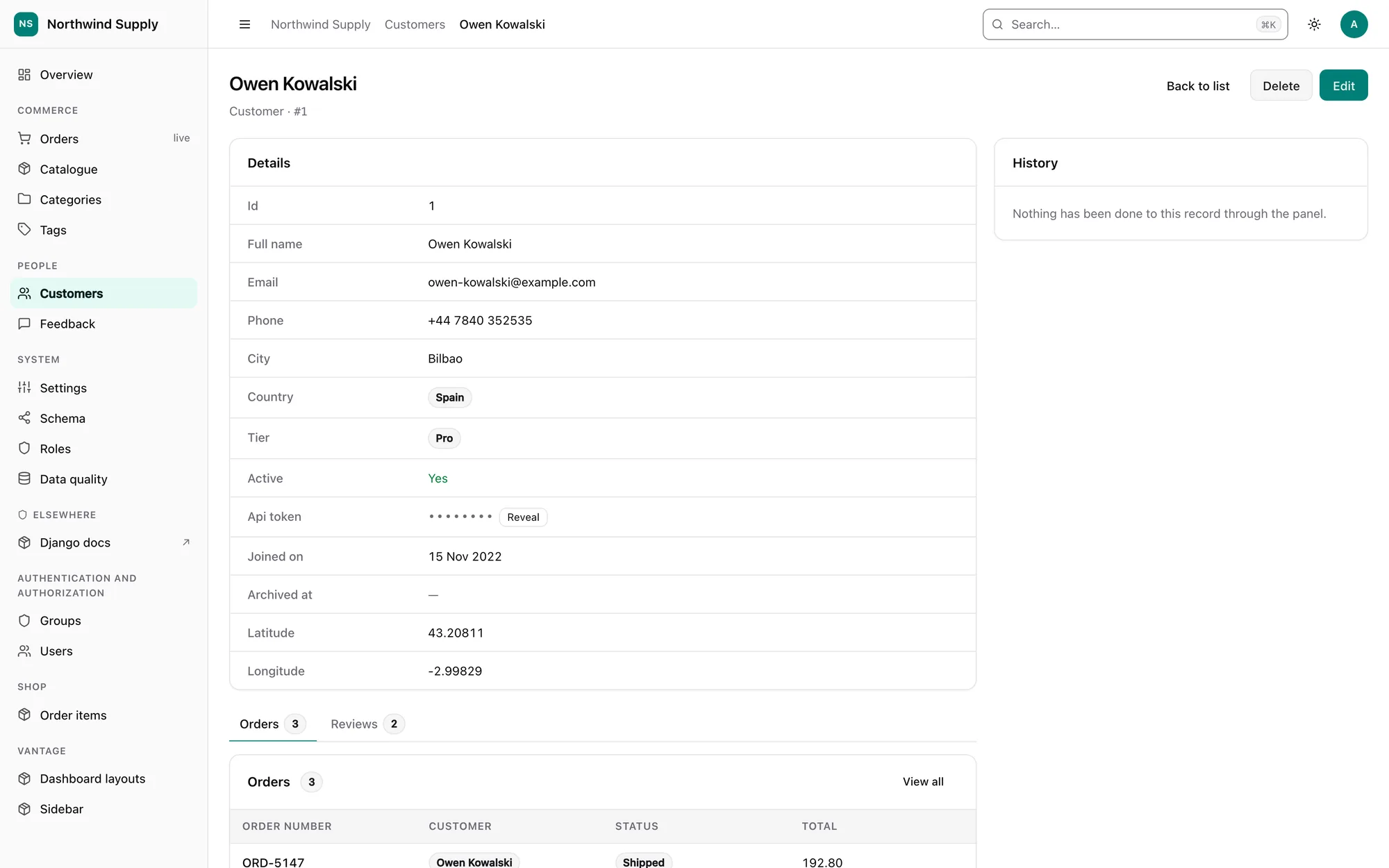Open Groups shield icon in sidebar
The width and height of the screenshot is (1389, 868).
[24, 620]
